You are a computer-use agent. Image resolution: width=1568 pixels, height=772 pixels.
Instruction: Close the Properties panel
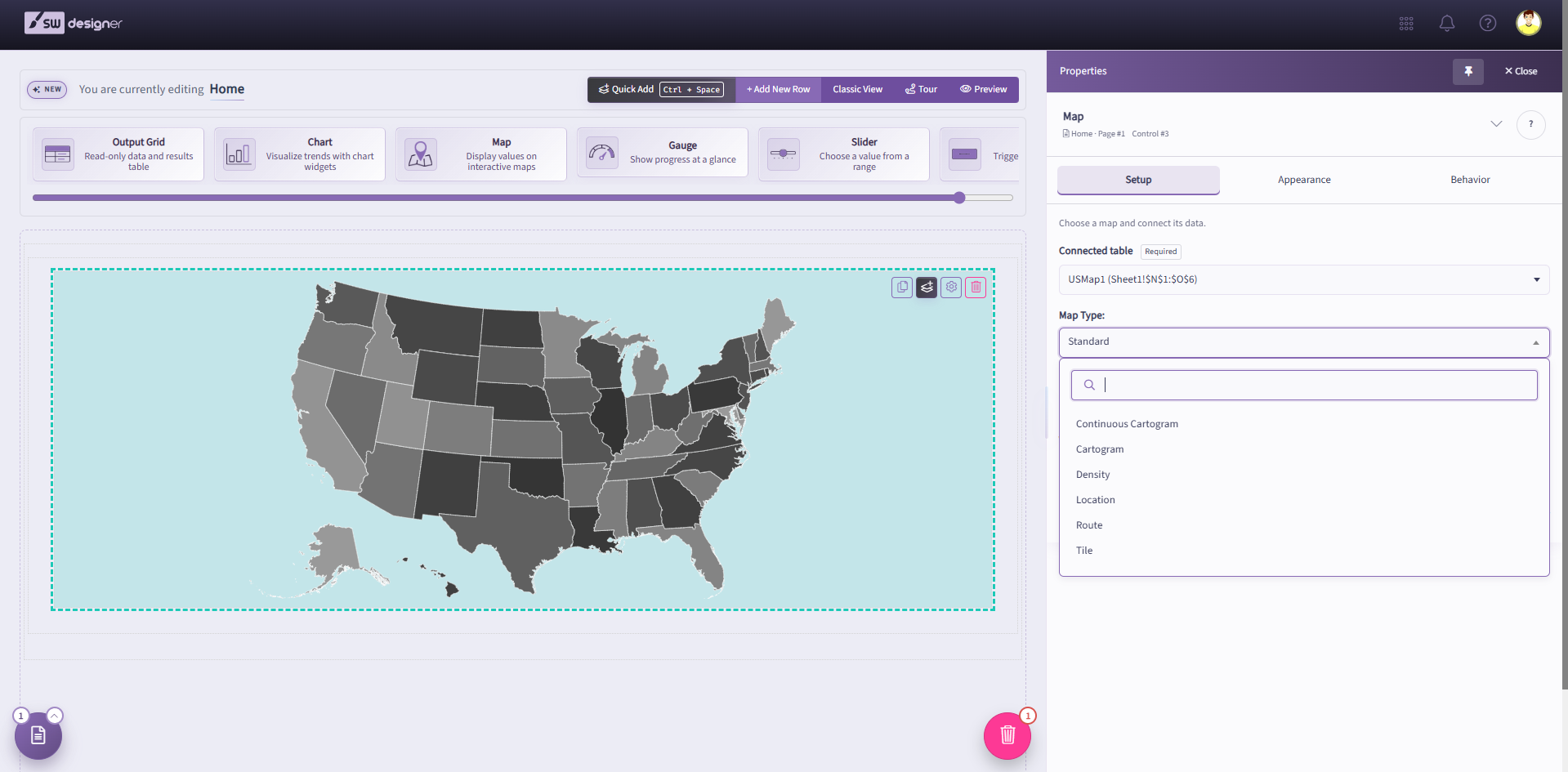click(x=1521, y=71)
